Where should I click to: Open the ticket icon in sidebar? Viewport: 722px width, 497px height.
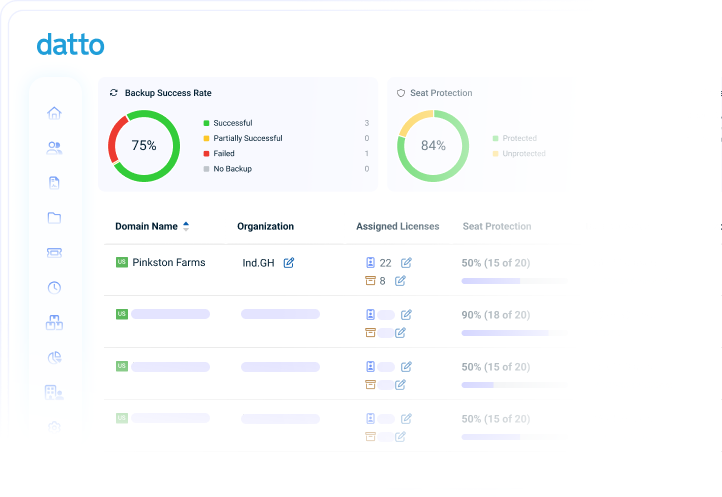click(54, 252)
